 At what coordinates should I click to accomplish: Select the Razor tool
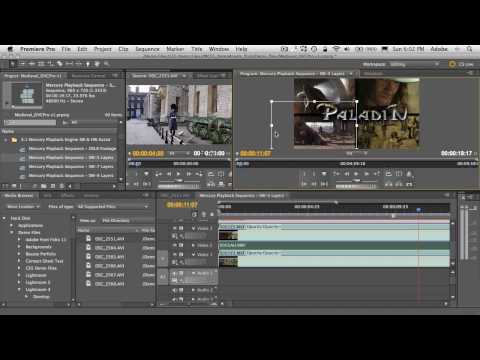point(60,63)
